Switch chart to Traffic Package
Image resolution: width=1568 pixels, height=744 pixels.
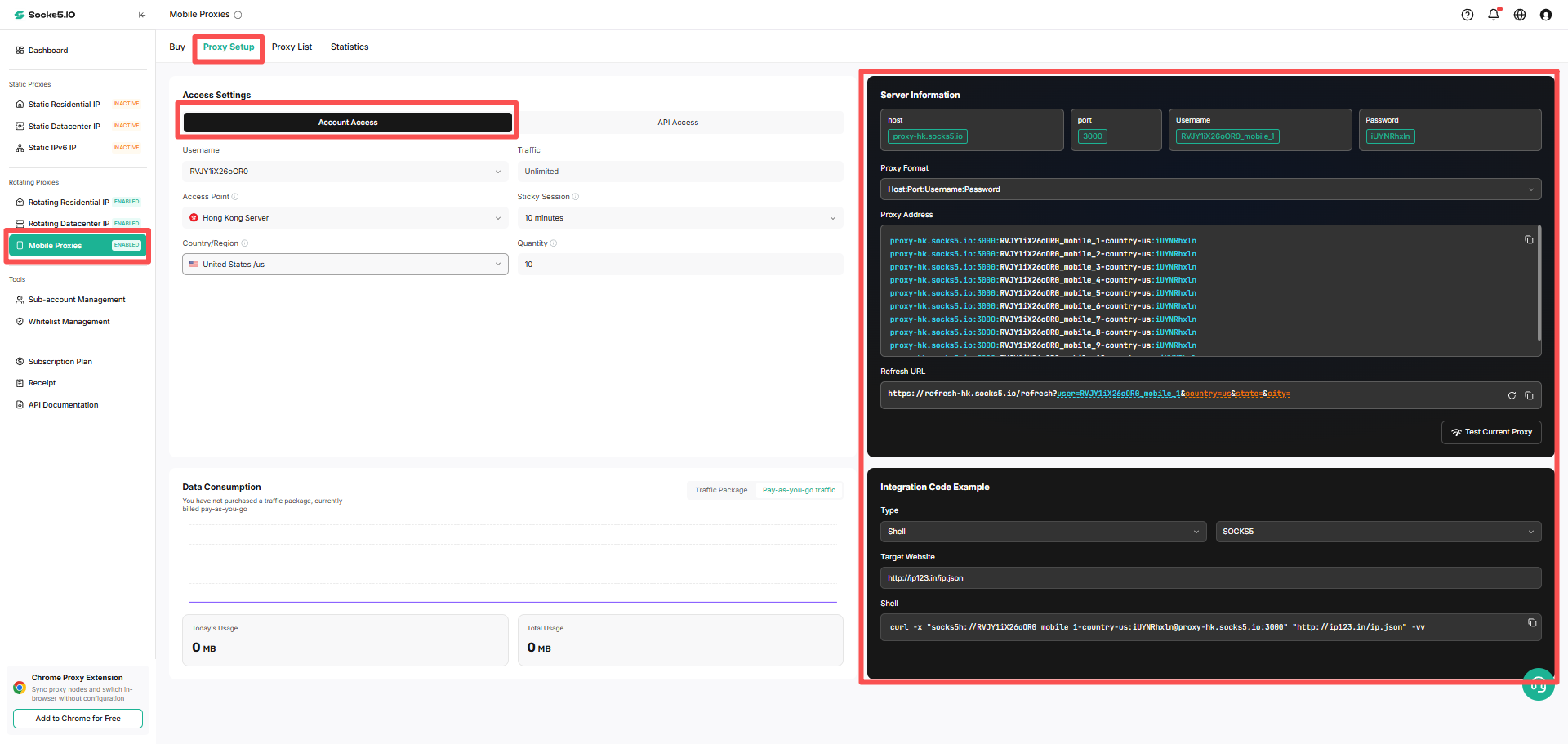721,490
